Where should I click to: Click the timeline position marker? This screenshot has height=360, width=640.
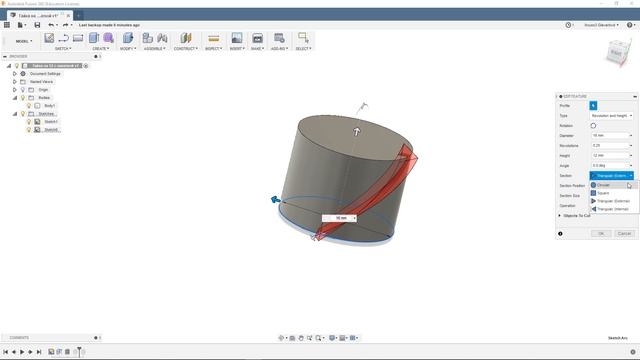(79, 351)
